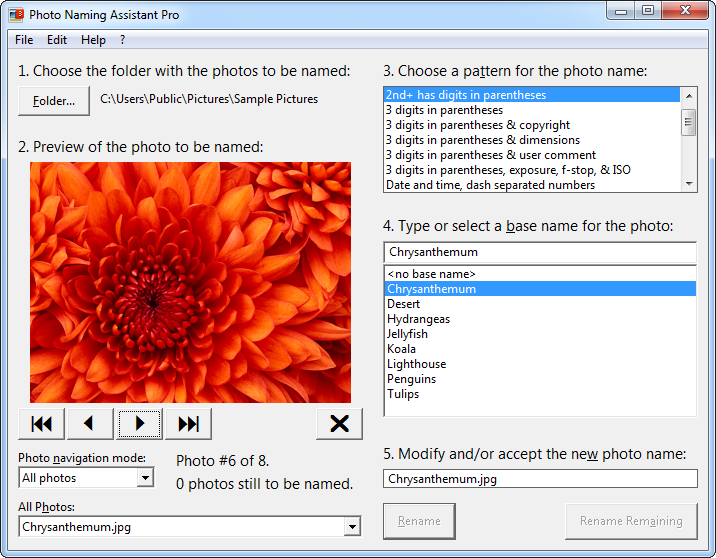Select '<no base name>' in the list
716x558 pixels.
point(431,274)
